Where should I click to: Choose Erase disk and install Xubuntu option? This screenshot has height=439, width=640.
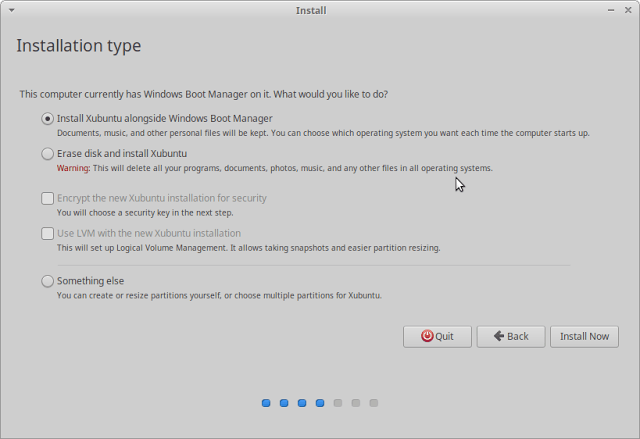47,154
